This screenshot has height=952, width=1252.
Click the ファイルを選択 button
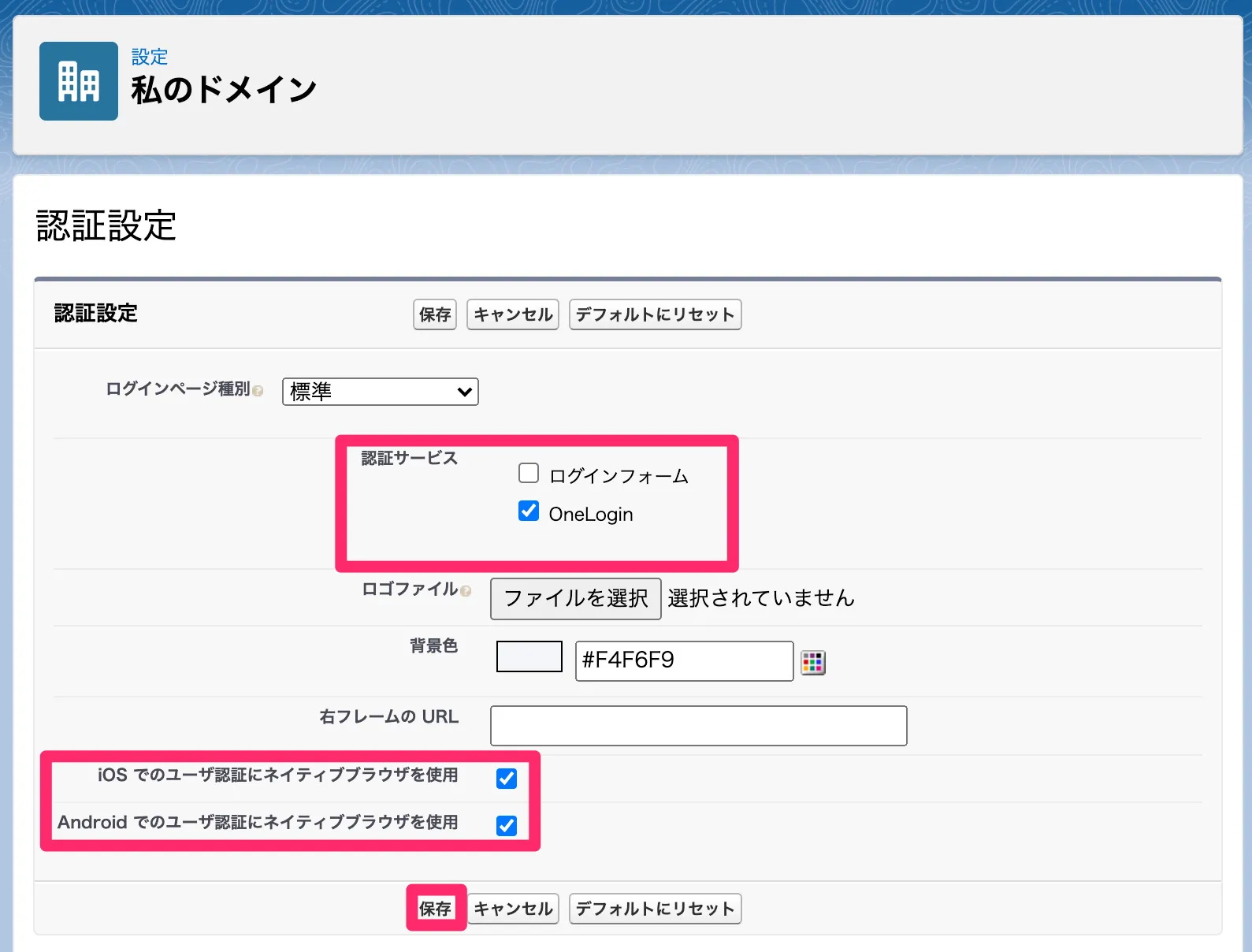575,599
